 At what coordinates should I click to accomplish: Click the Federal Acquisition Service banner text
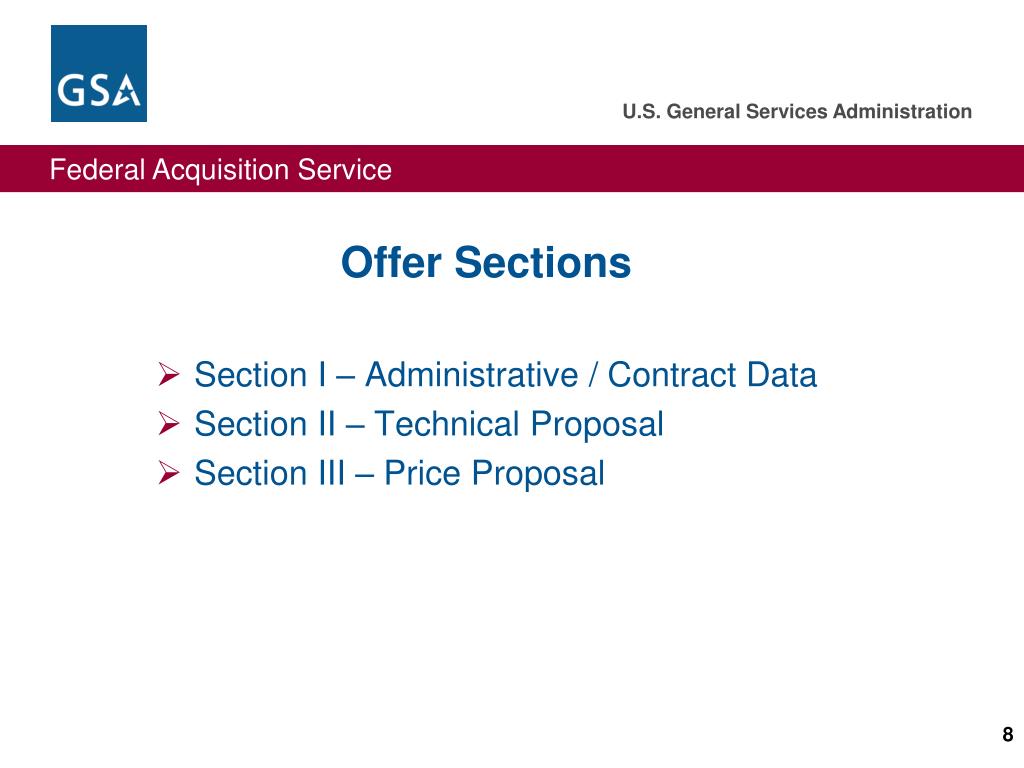[221, 169]
